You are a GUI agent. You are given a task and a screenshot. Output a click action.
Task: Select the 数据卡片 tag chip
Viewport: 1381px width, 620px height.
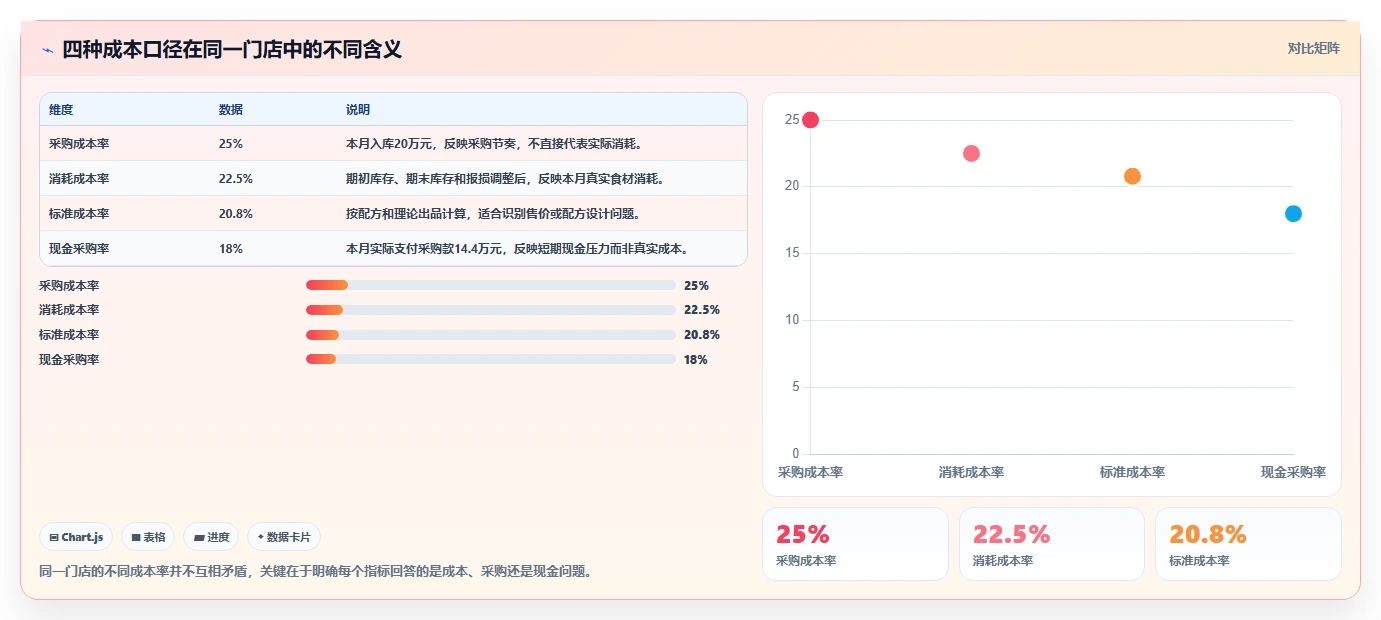284,537
